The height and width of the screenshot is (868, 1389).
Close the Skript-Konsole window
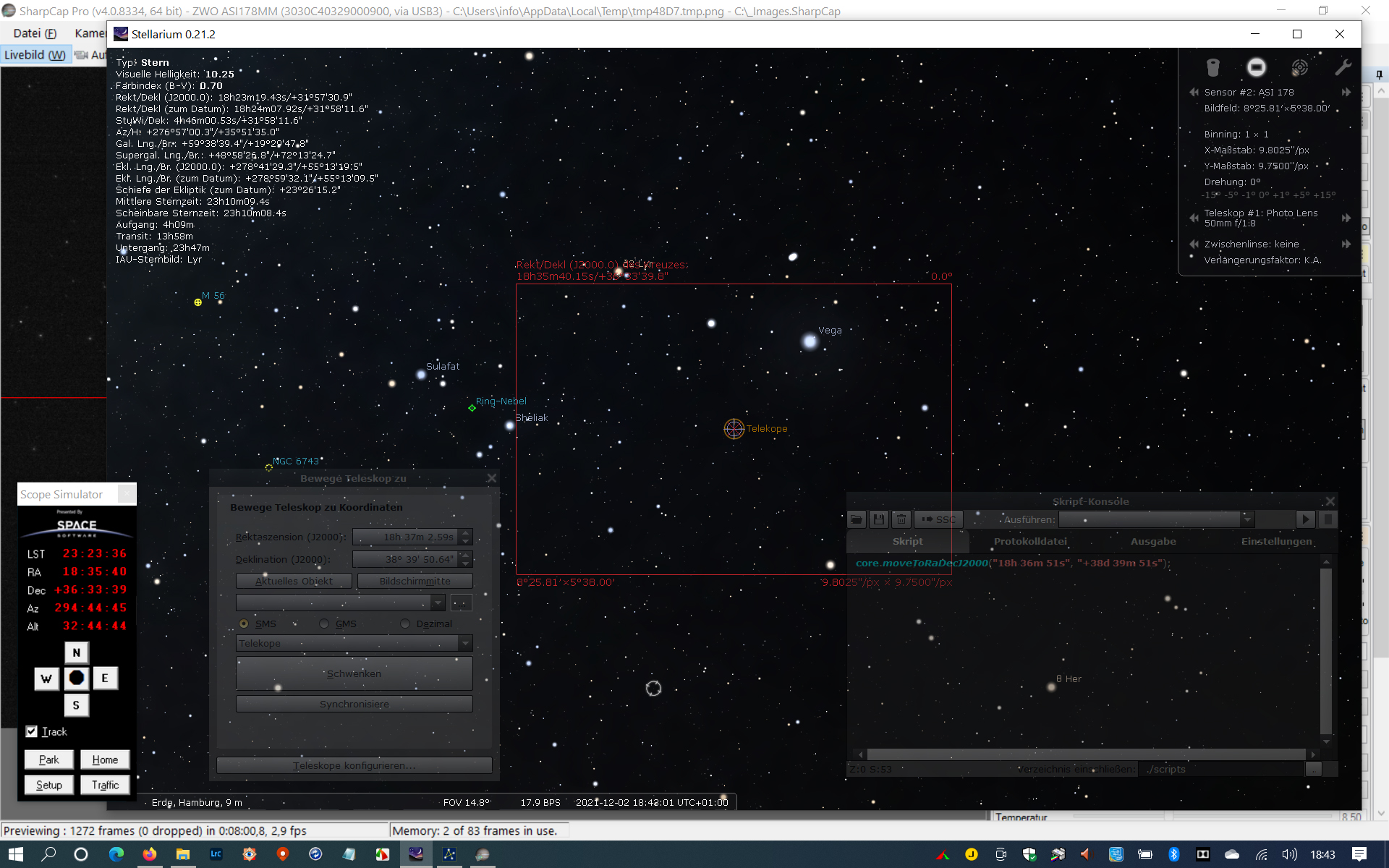coord(1330,501)
